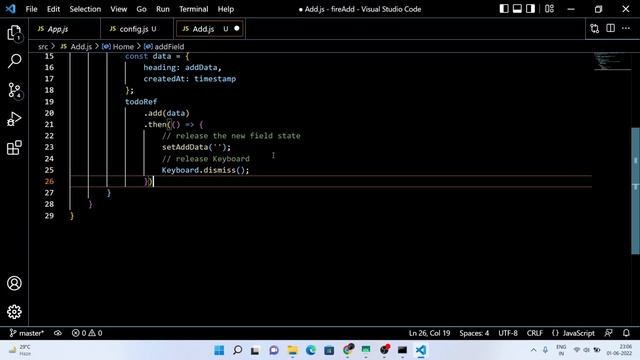
Task: Click on 'Keyboard.dismiss();' code line
Action: click(x=205, y=170)
